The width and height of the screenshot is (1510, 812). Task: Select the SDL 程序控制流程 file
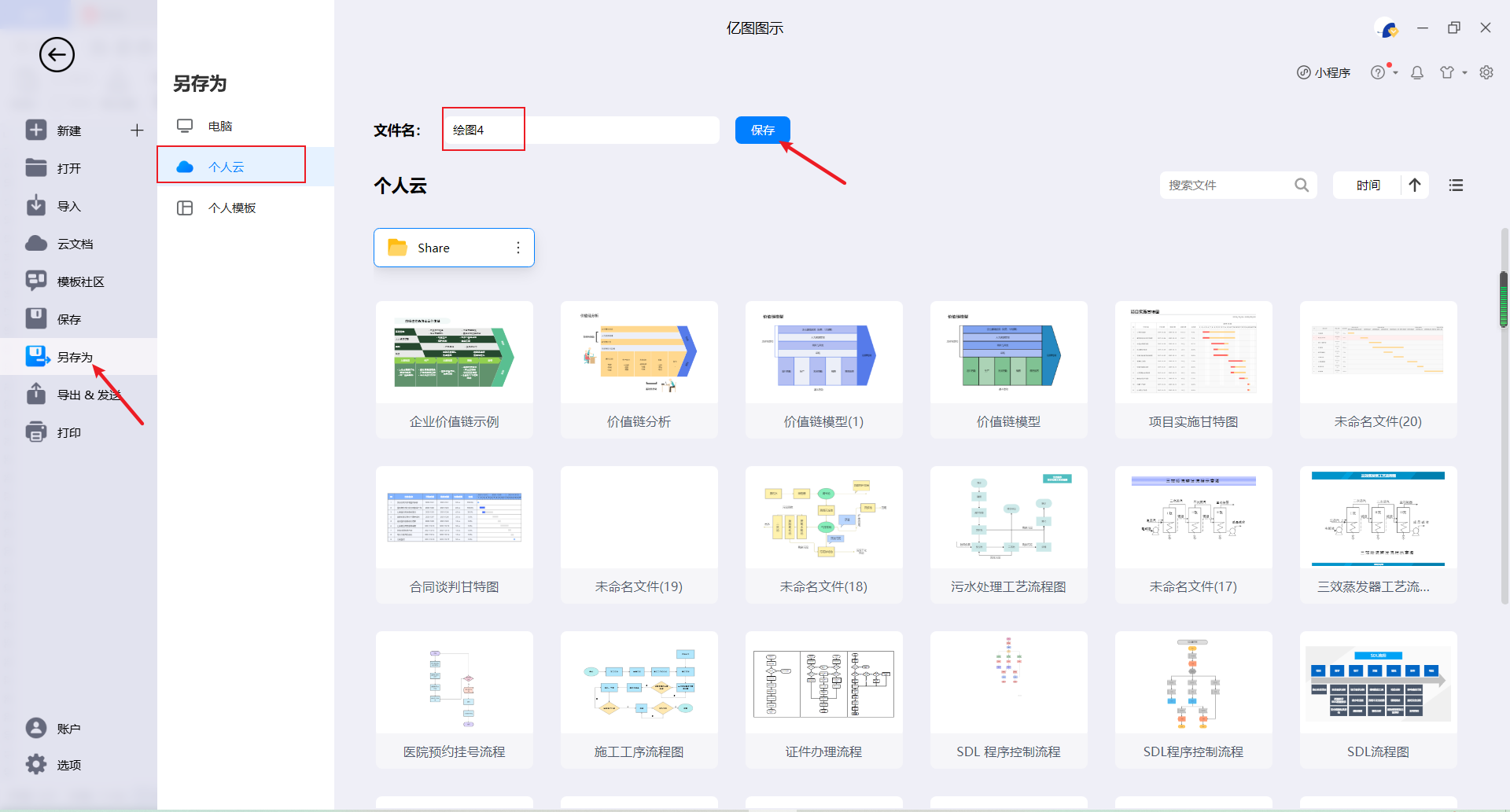[x=1009, y=700]
